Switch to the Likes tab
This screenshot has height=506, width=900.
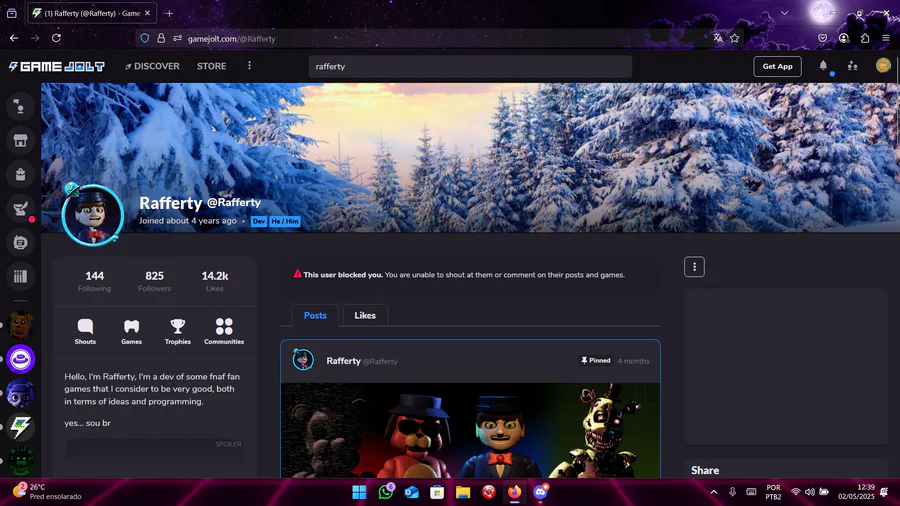point(365,316)
